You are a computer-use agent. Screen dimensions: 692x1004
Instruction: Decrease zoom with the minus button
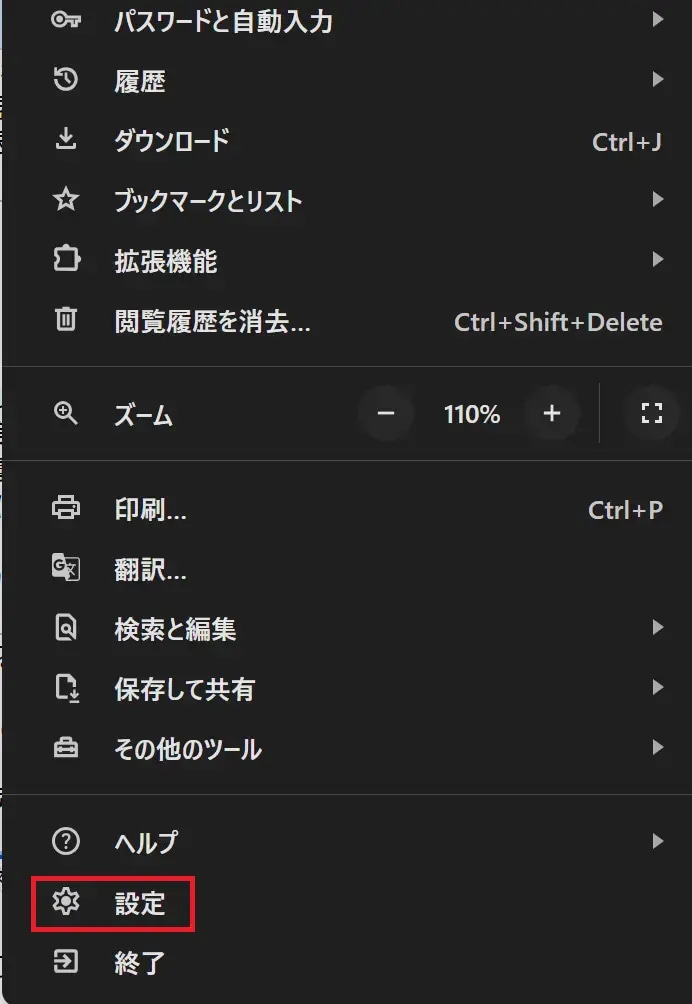(386, 413)
